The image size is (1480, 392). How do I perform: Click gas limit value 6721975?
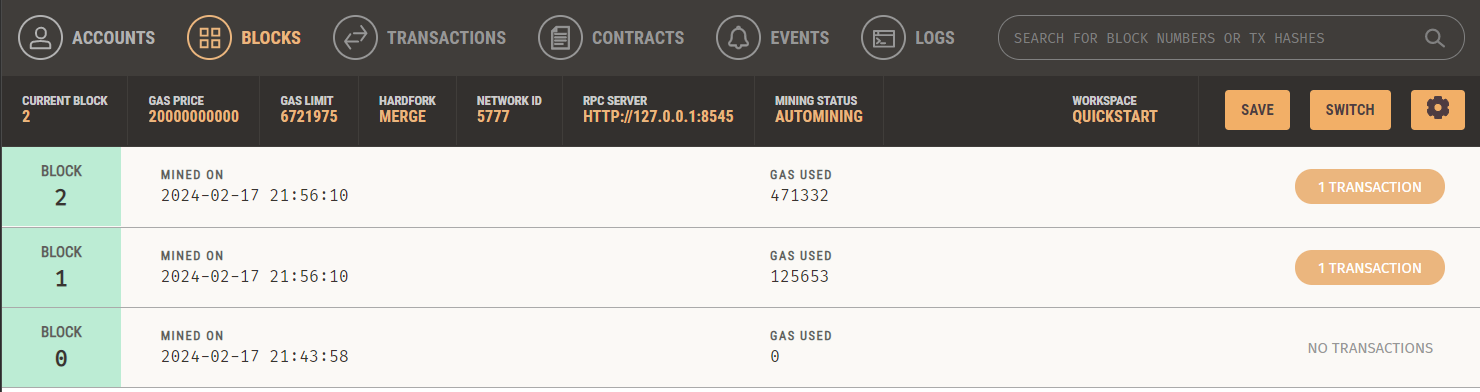coord(309,117)
